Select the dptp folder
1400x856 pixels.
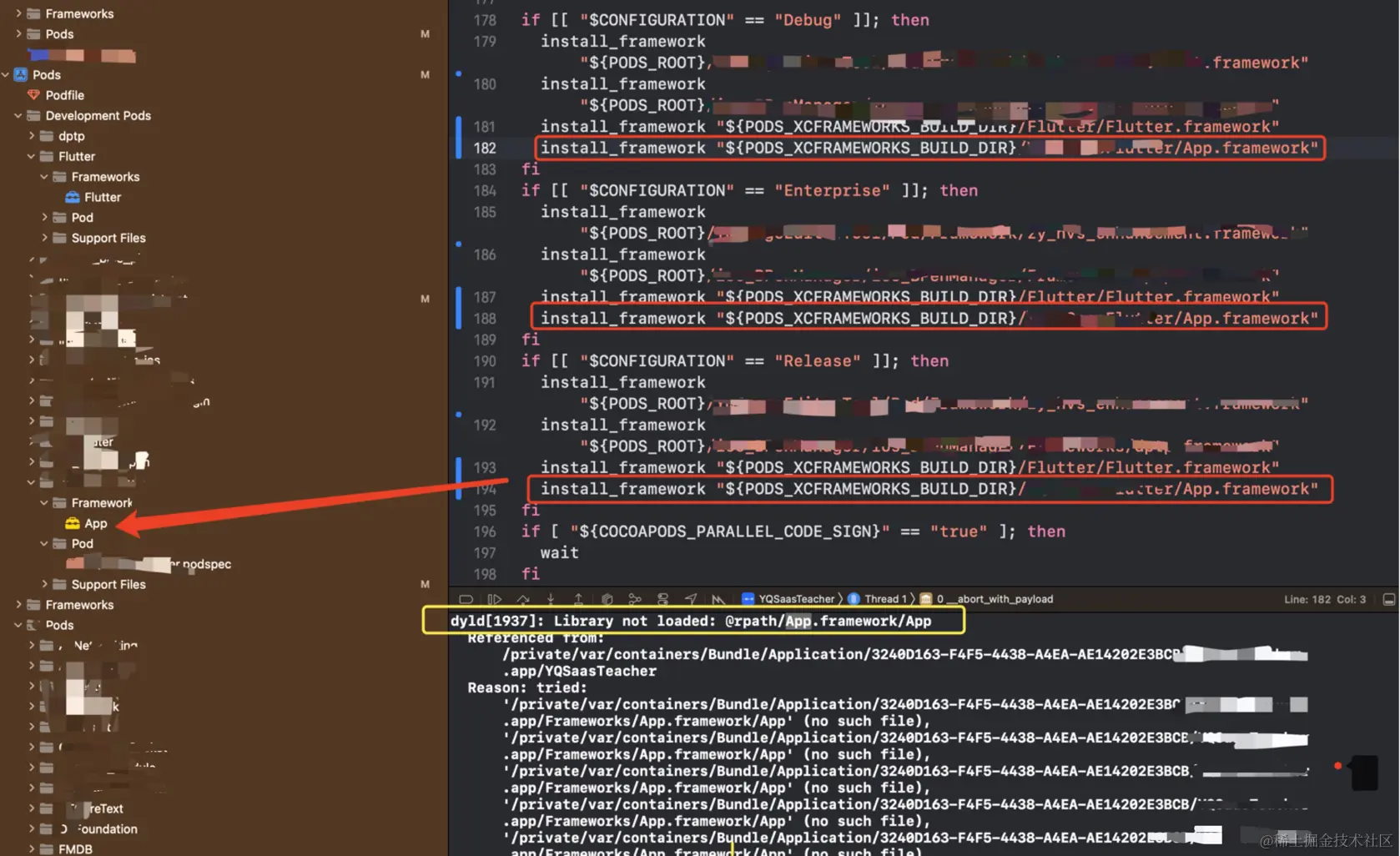pos(72,136)
